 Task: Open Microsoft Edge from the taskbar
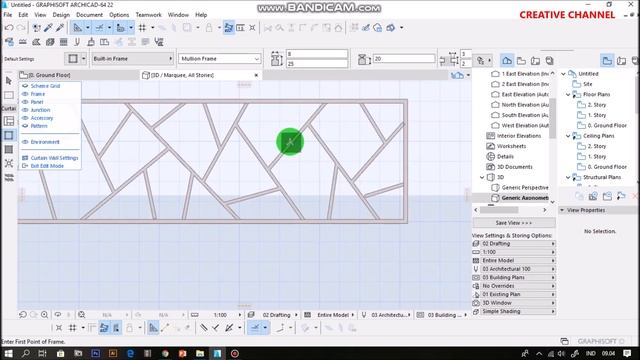click(131, 353)
